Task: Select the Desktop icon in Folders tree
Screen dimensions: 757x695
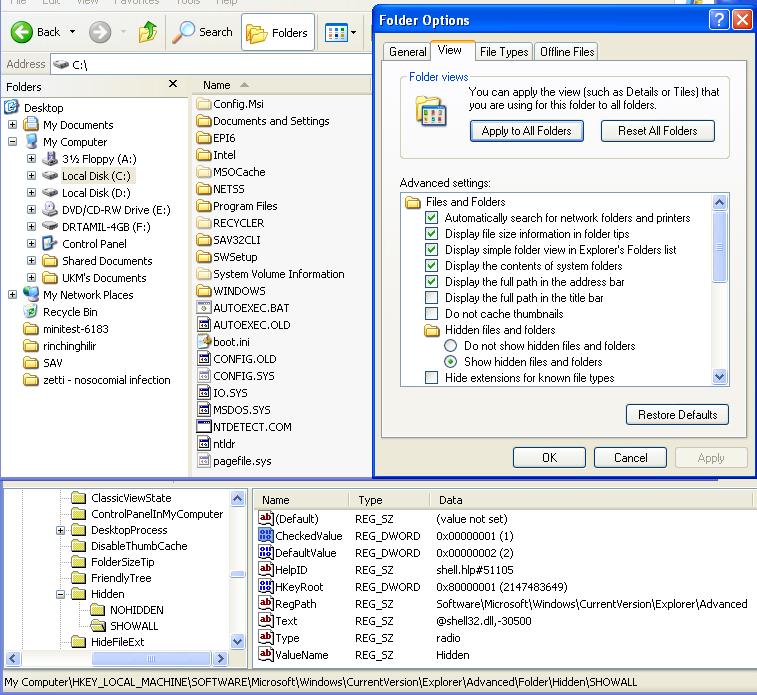Action: [12, 107]
